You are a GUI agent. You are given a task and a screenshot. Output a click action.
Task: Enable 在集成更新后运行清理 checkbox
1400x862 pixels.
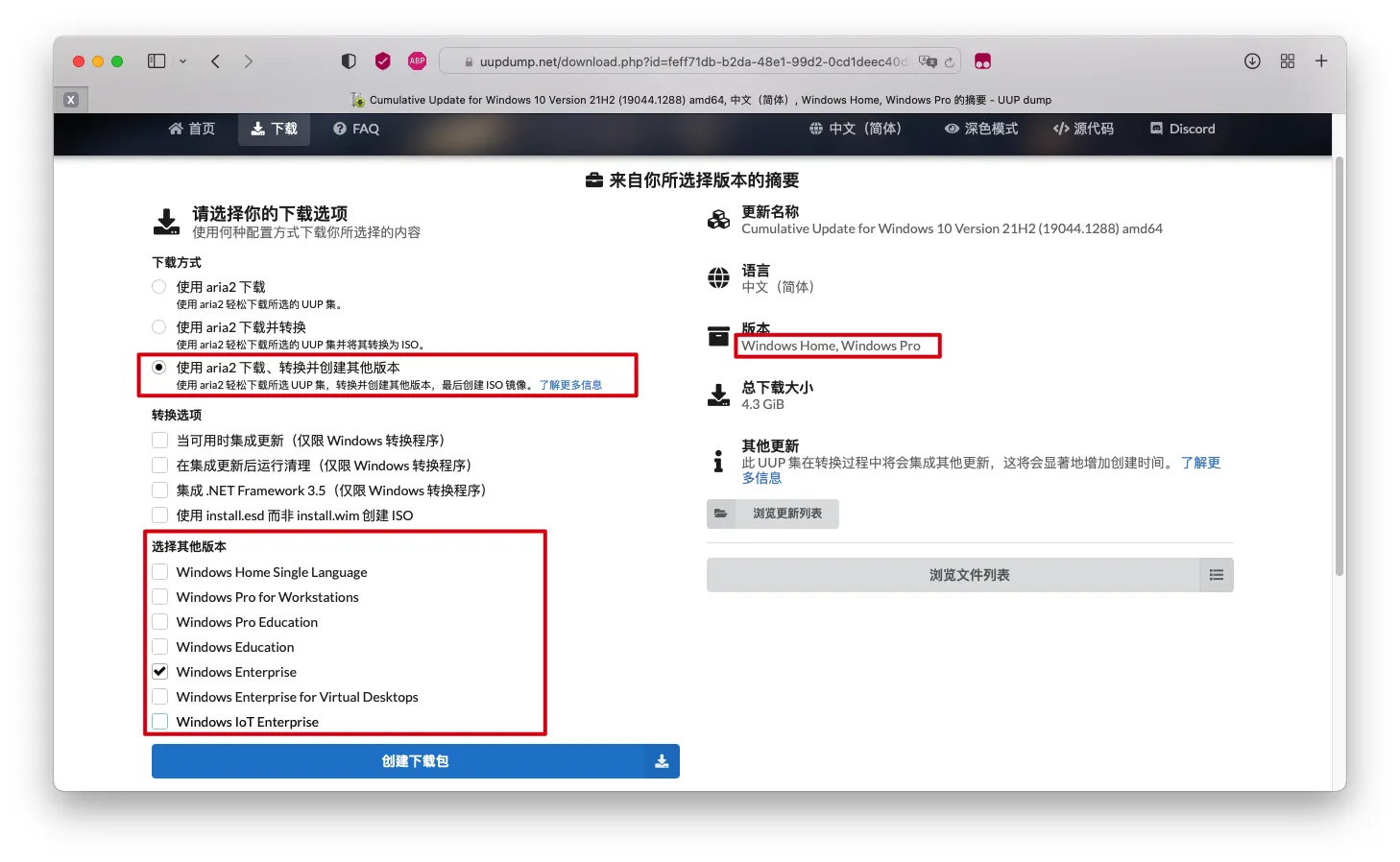[x=160, y=465]
